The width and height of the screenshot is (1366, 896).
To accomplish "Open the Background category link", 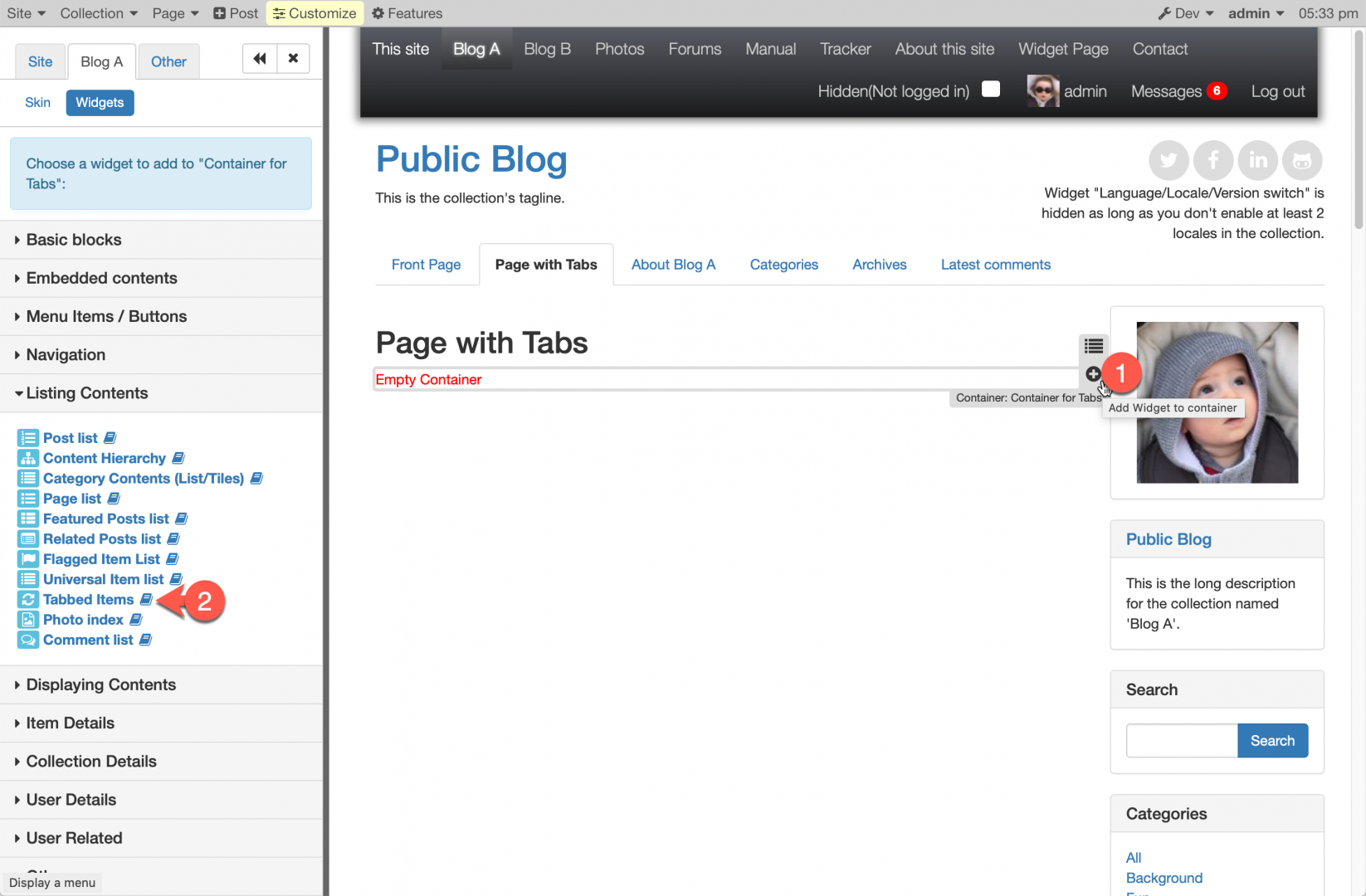I will tap(1164, 878).
